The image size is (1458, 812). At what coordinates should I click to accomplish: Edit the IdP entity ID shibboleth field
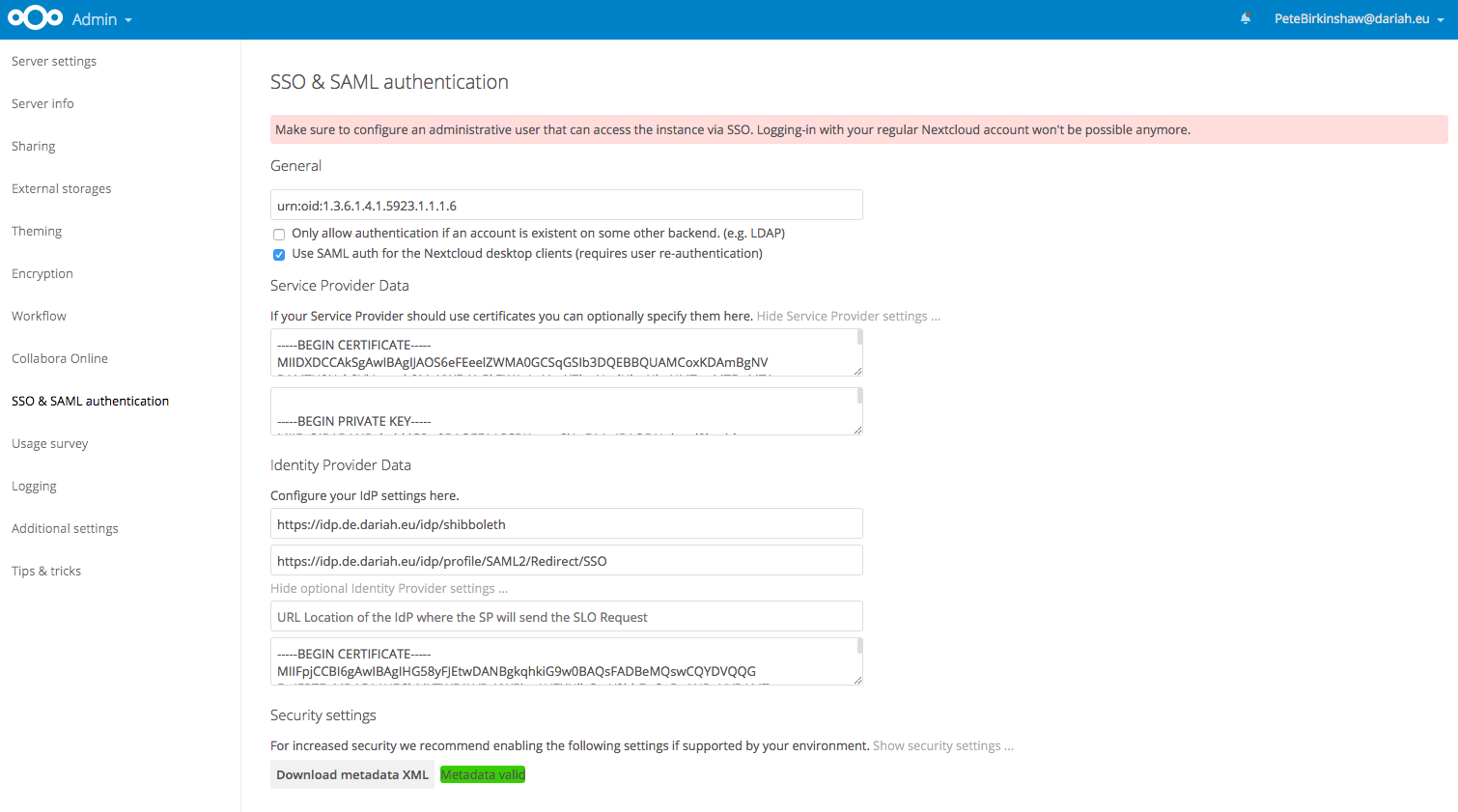tap(567, 523)
